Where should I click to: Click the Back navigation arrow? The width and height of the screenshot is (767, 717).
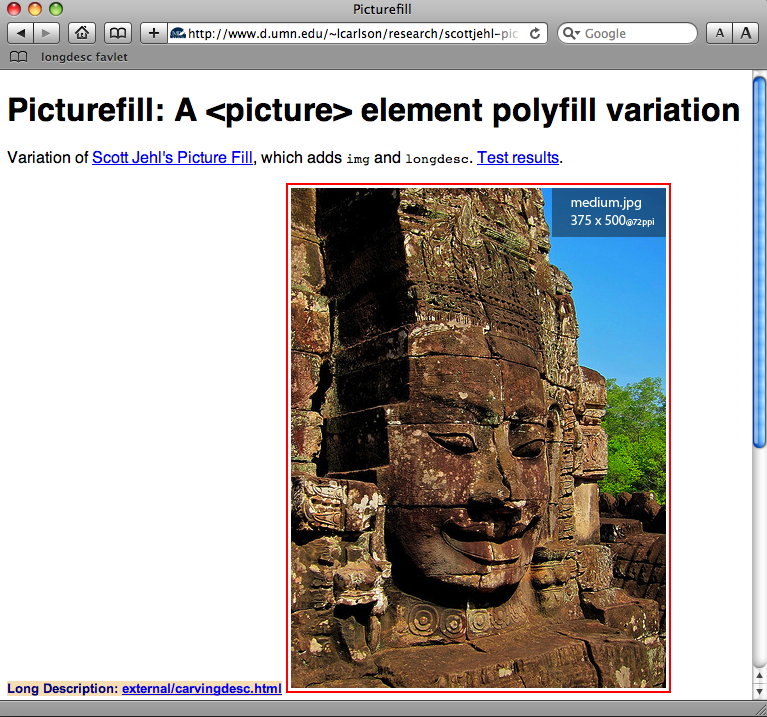point(22,33)
